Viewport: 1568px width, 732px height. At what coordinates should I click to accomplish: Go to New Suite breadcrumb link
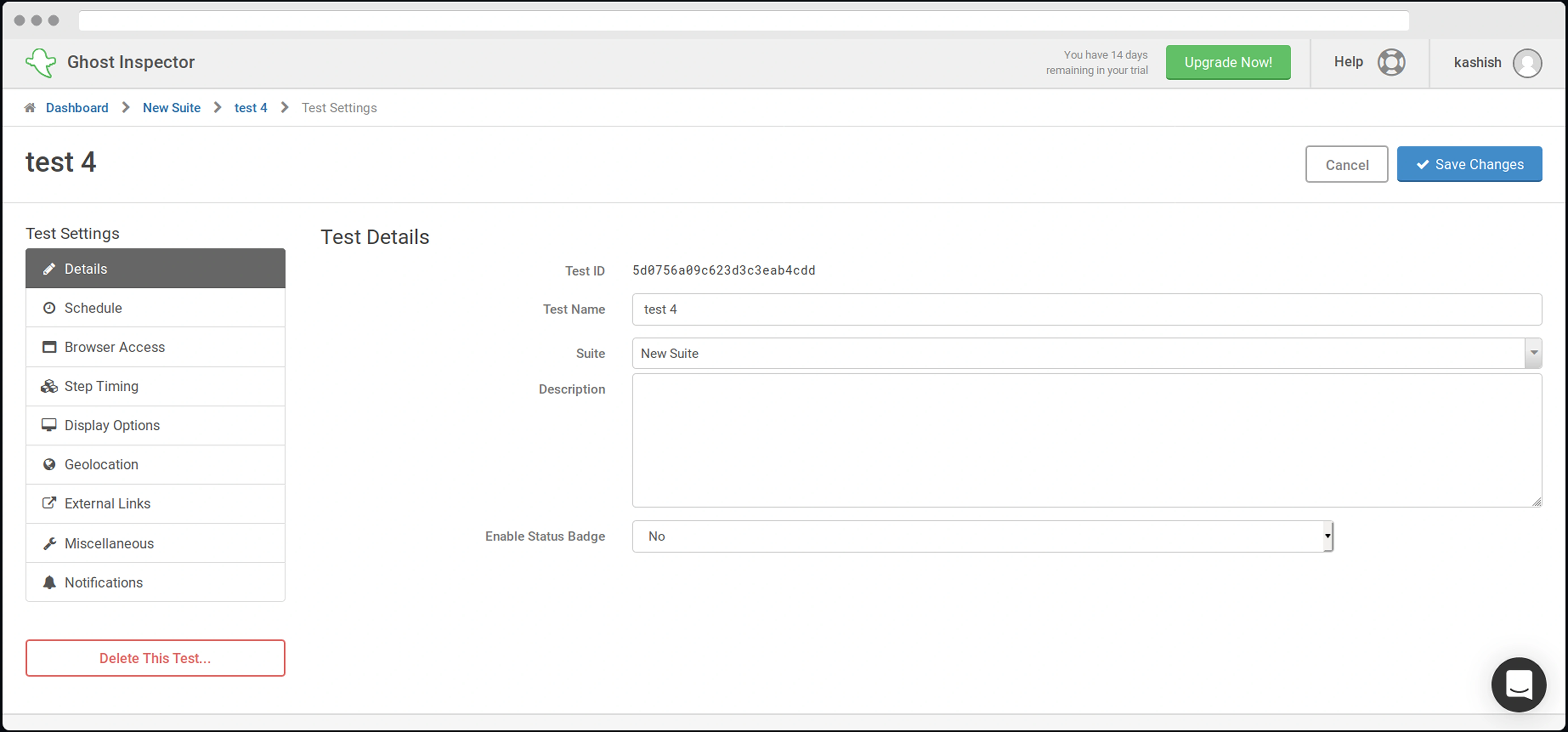[x=172, y=108]
